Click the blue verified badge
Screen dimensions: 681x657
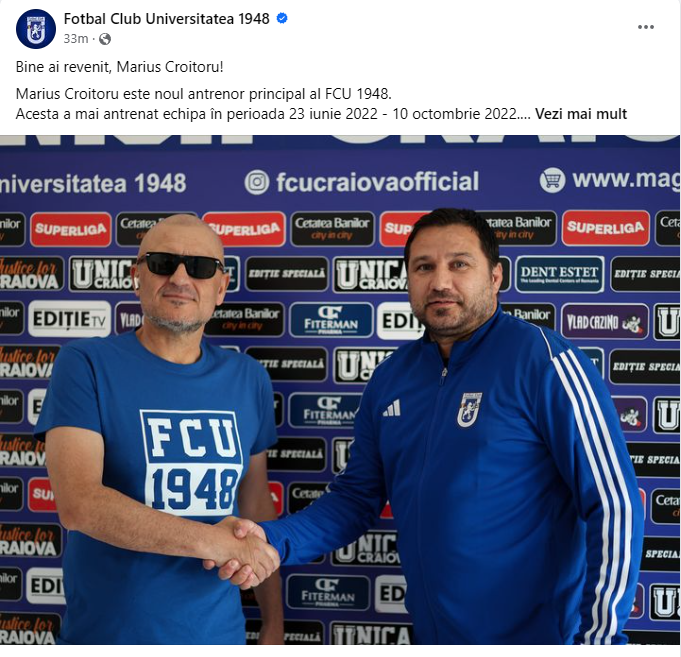[x=282, y=18]
